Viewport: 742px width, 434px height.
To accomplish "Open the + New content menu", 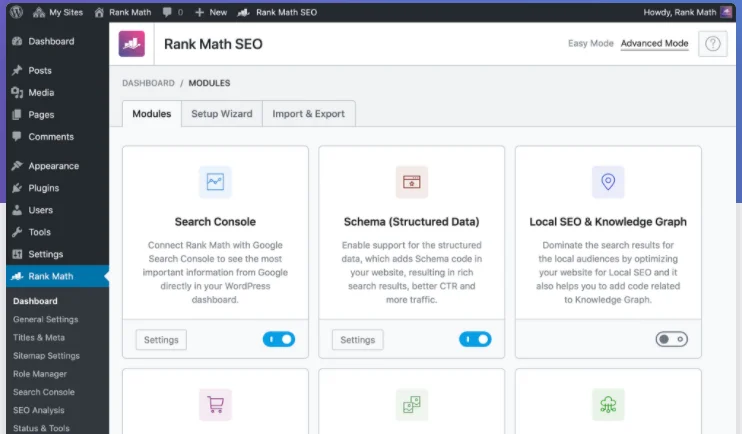I will click(x=211, y=12).
